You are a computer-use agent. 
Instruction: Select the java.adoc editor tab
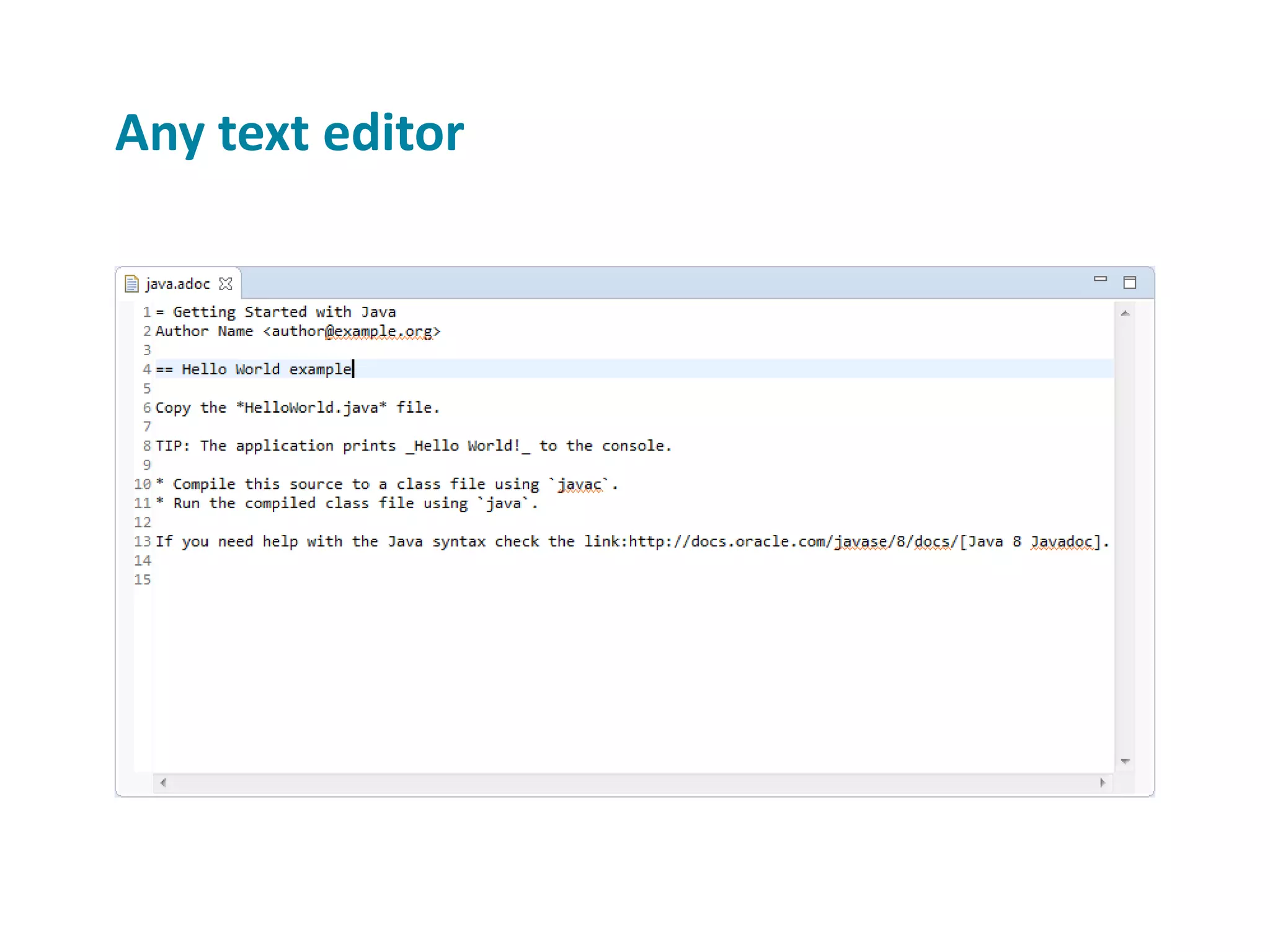coord(178,284)
